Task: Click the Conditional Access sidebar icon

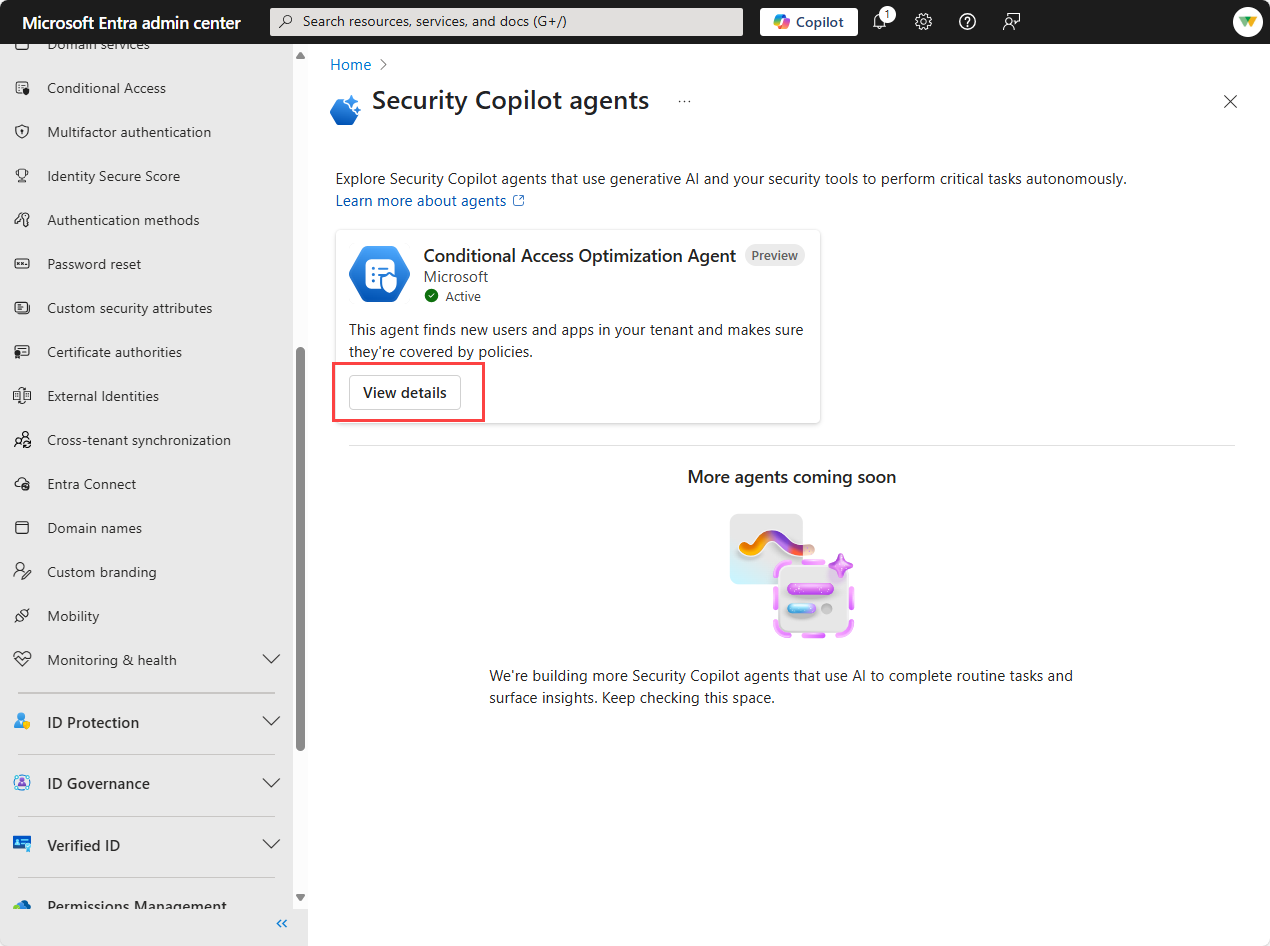Action: 22,88
